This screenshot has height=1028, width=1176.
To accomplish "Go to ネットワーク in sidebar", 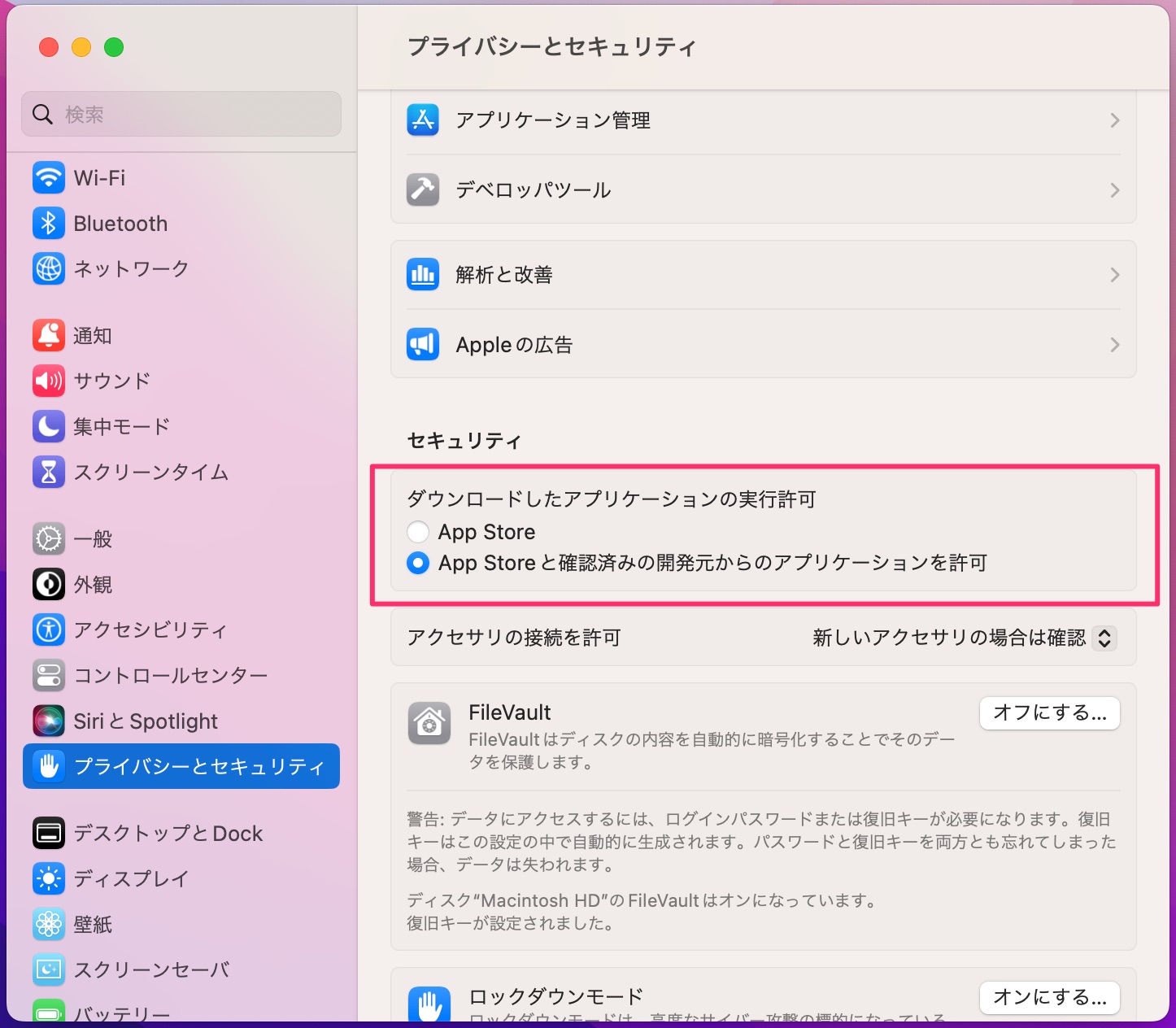I will click(x=181, y=268).
